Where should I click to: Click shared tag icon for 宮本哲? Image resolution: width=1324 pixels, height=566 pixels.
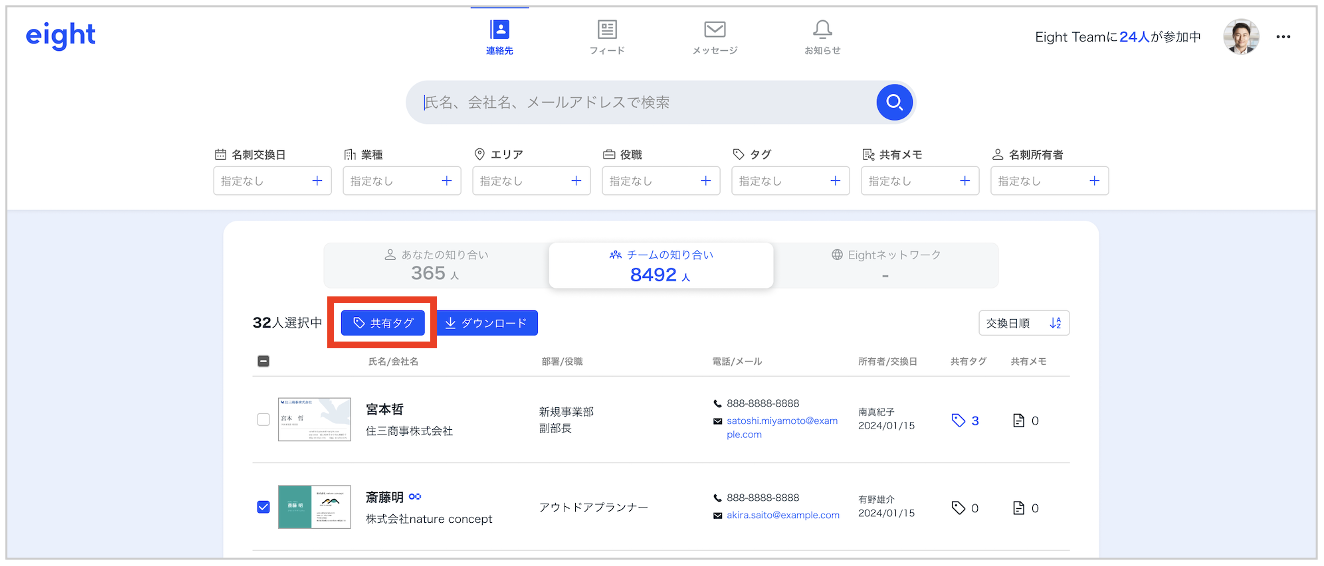pos(959,421)
